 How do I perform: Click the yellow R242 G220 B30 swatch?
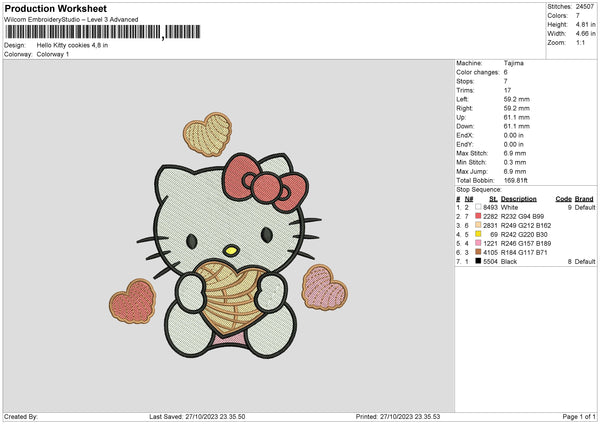(x=478, y=234)
